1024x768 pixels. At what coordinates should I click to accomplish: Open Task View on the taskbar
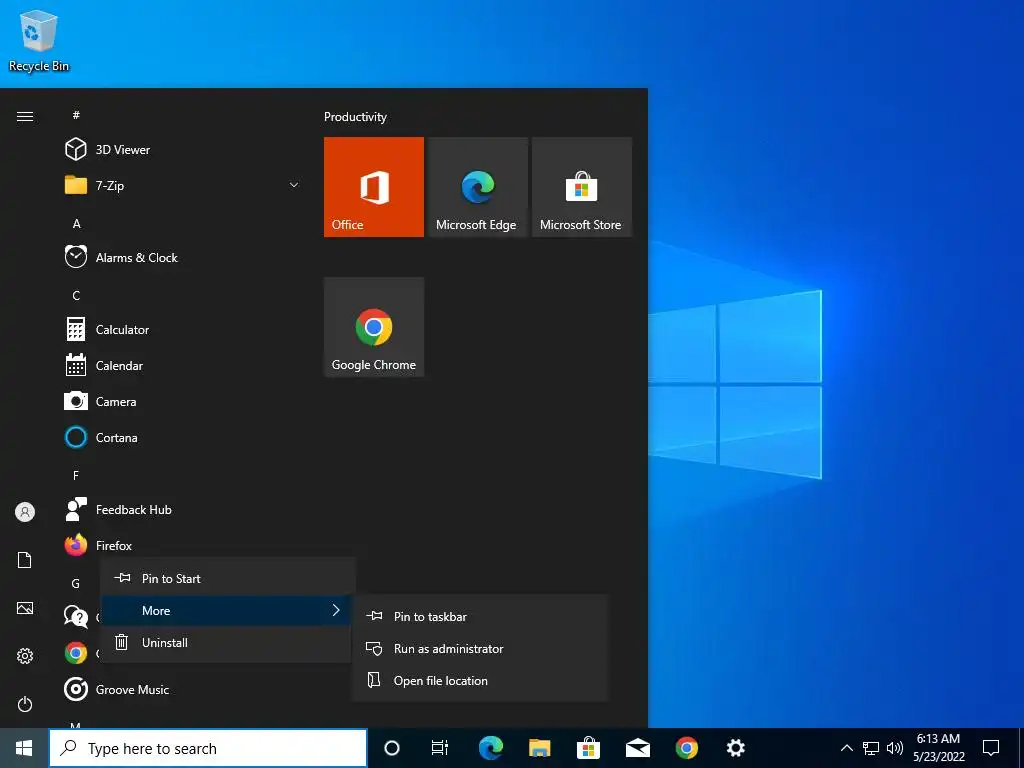coord(440,748)
